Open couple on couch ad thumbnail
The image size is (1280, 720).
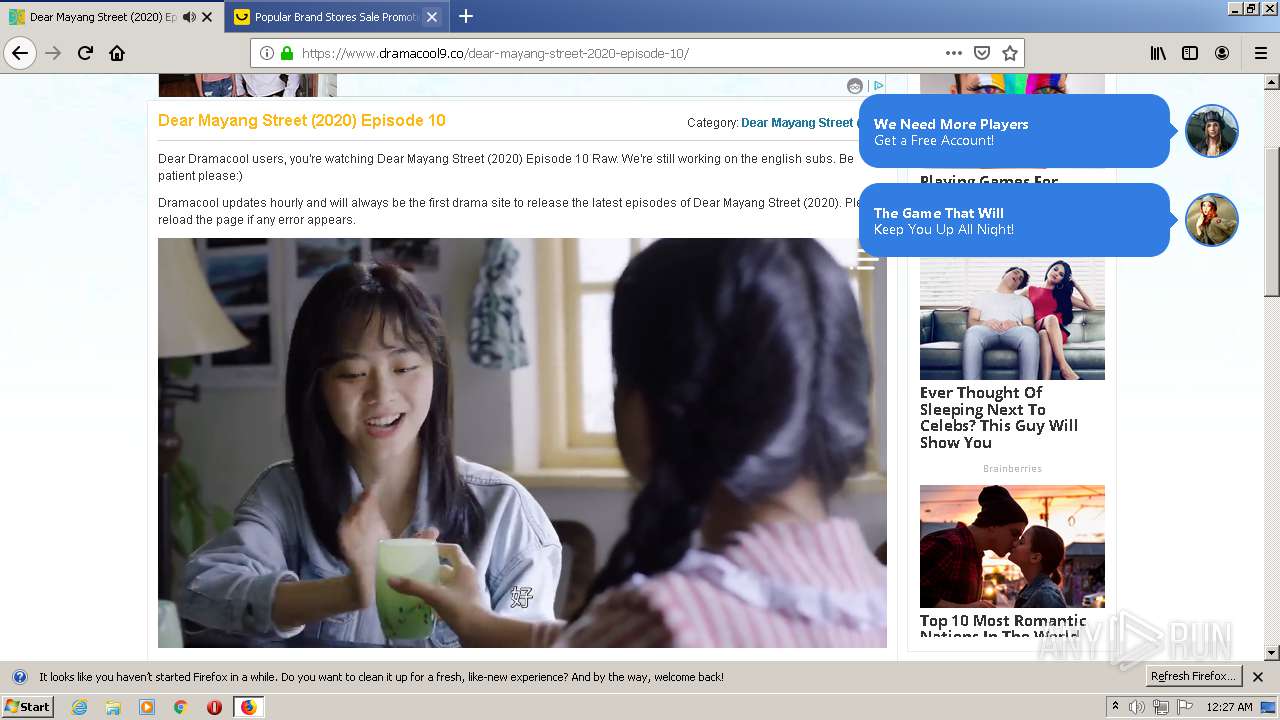[1012, 319]
